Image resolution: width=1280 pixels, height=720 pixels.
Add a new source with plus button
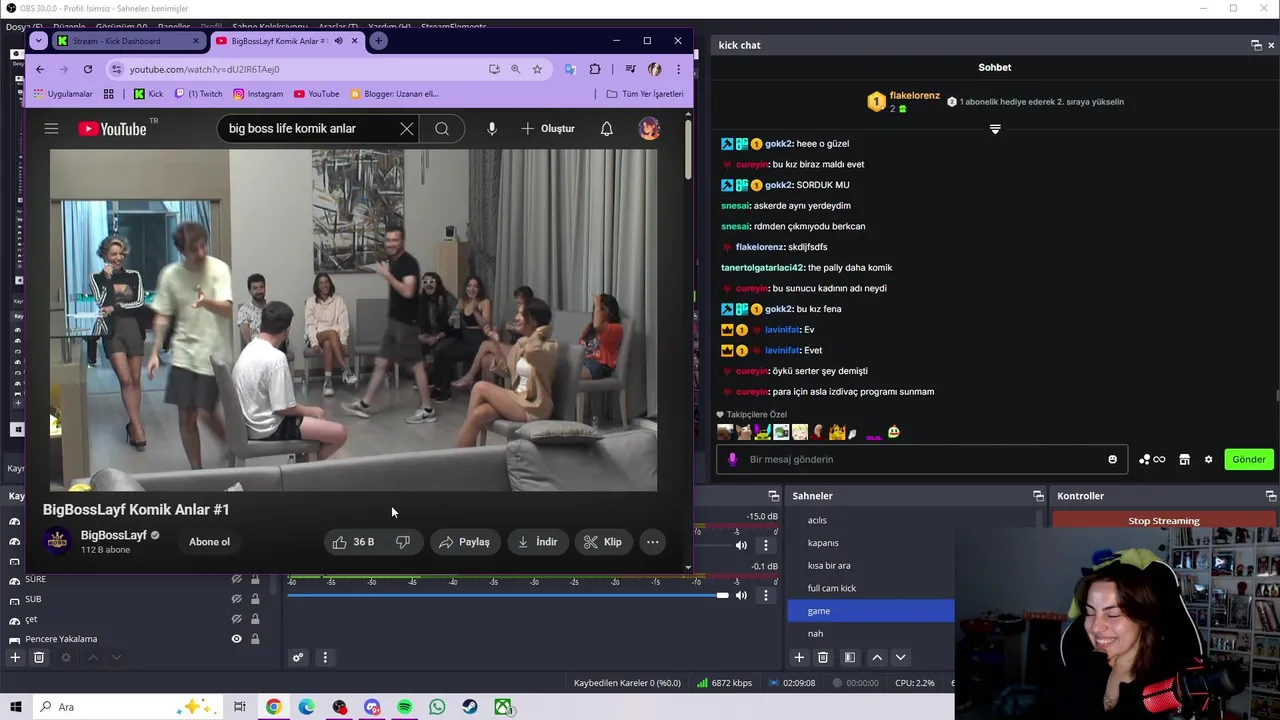coord(15,657)
